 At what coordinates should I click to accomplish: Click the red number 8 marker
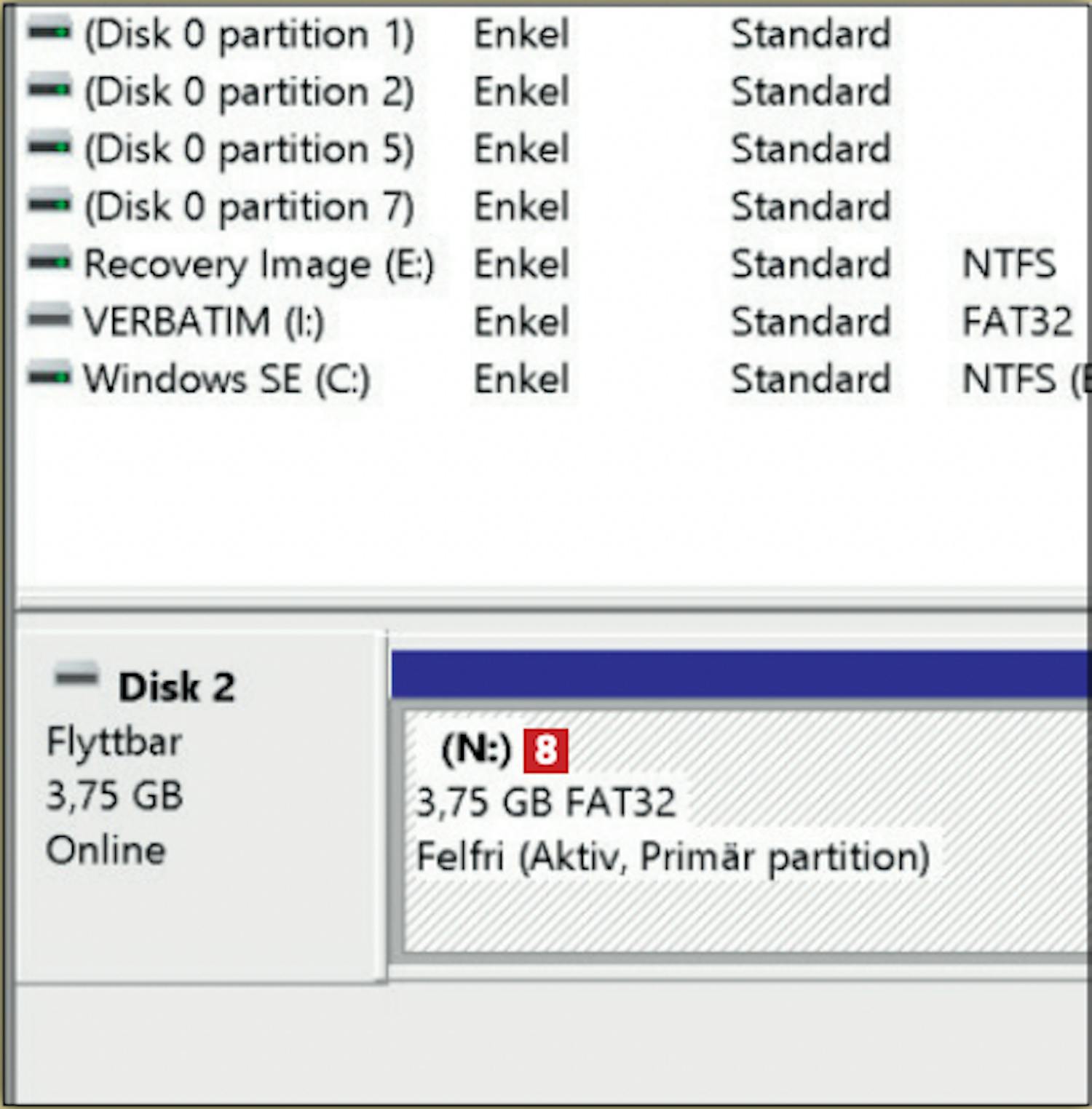coord(545,750)
